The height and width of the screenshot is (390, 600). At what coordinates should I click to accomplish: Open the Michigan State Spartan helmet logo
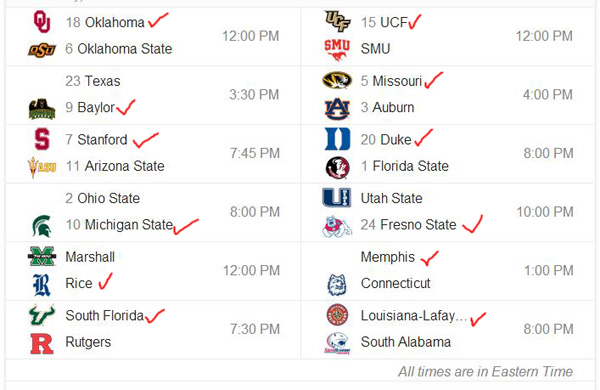pos(42,226)
